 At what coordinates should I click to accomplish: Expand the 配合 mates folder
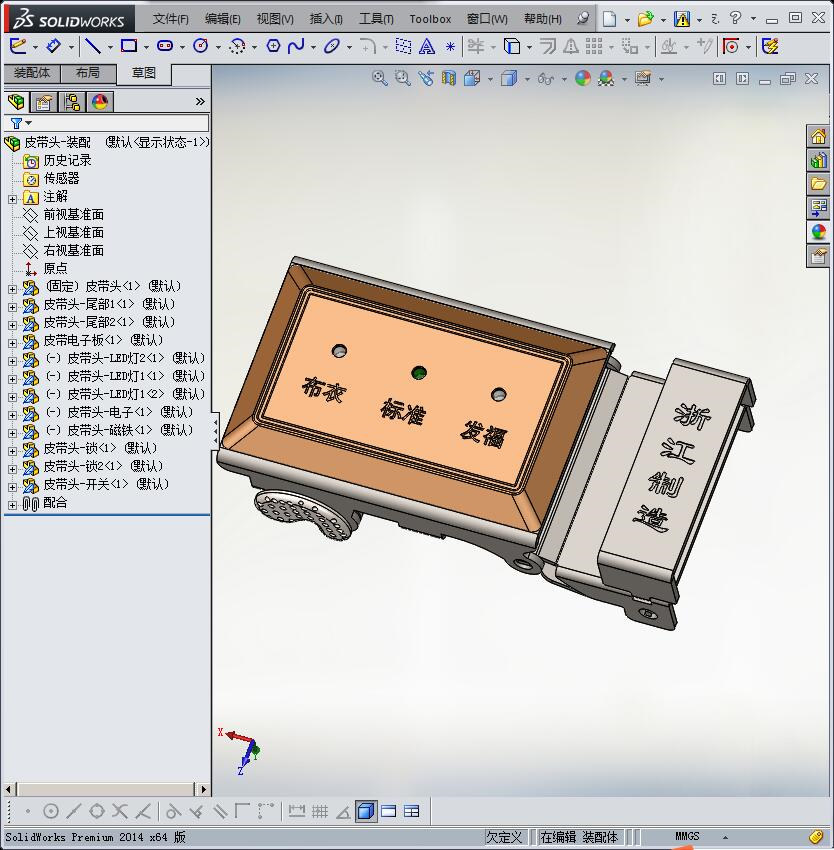pos(12,504)
